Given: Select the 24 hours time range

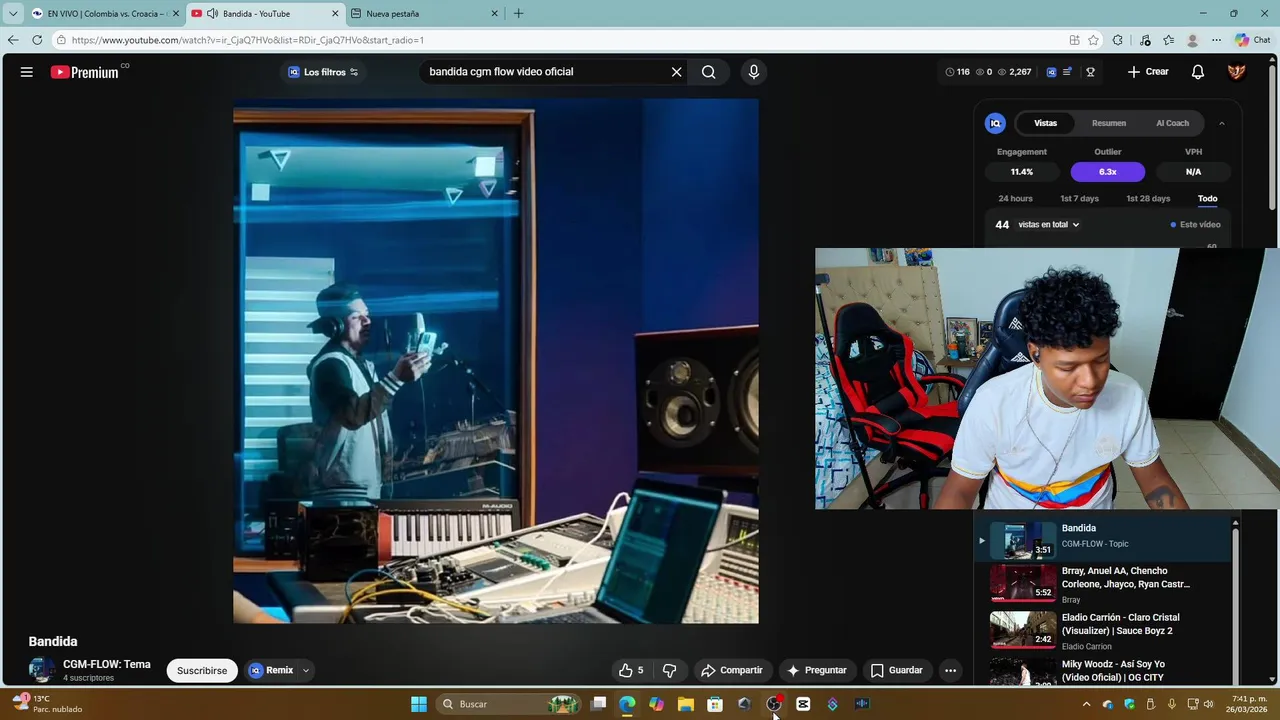Looking at the screenshot, I should tap(1015, 198).
